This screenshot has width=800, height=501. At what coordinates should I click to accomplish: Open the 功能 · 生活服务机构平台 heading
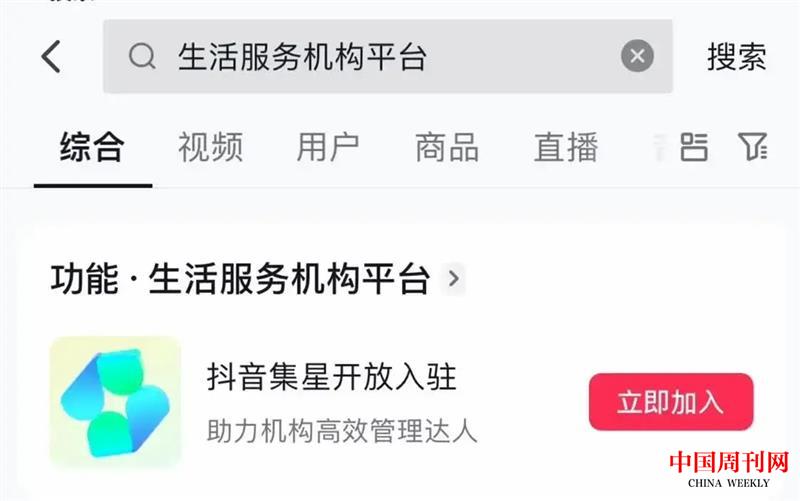[x=240, y=279]
